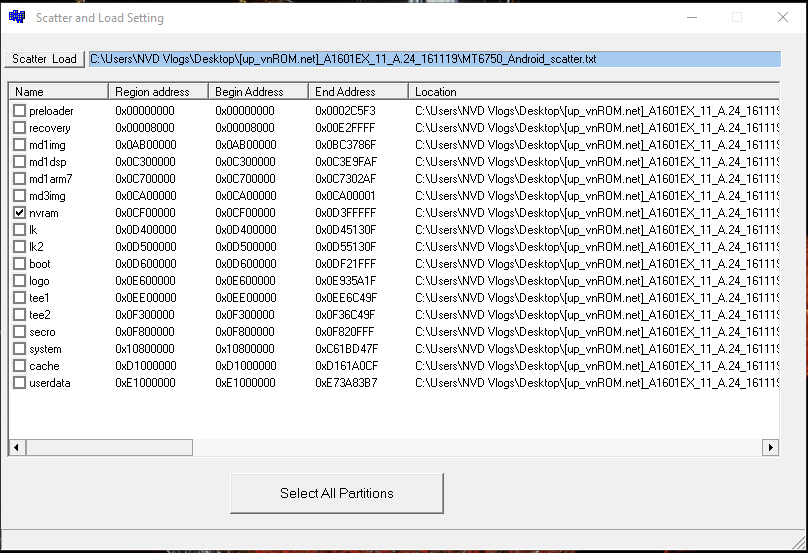The height and width of the screenshot is (553, 808).
Task: Select the system partition checkbox
Action: pos(19,349)
